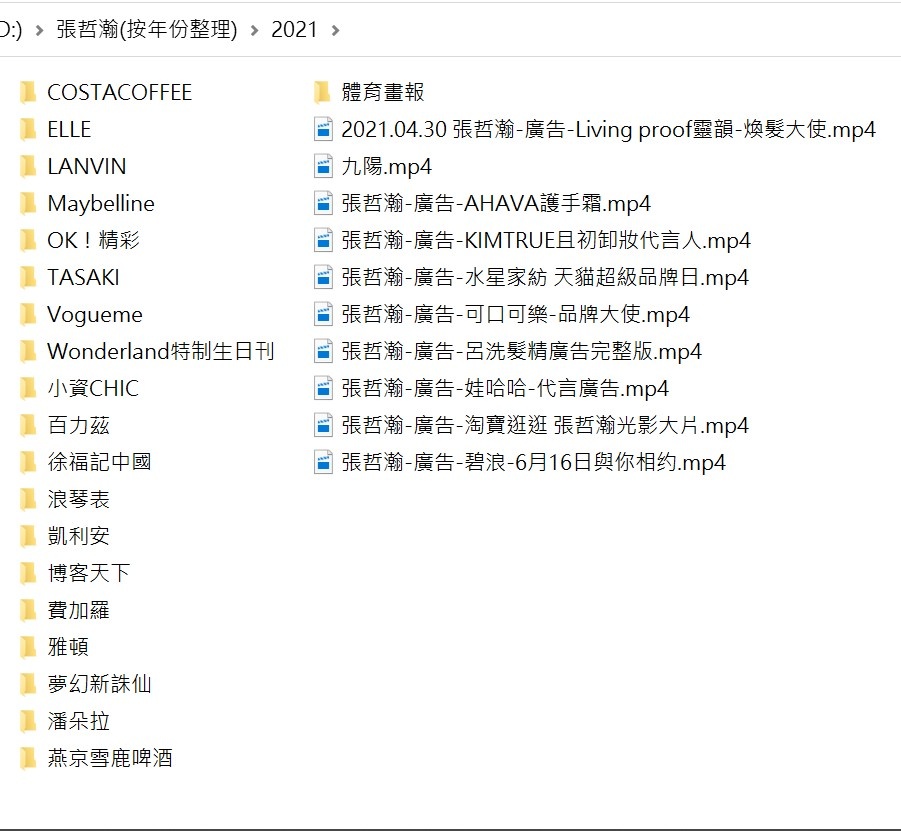Select the 可口可樂-品牌大使 video file icon
This screenshot has height=831, width=901.
coord(324,314)
